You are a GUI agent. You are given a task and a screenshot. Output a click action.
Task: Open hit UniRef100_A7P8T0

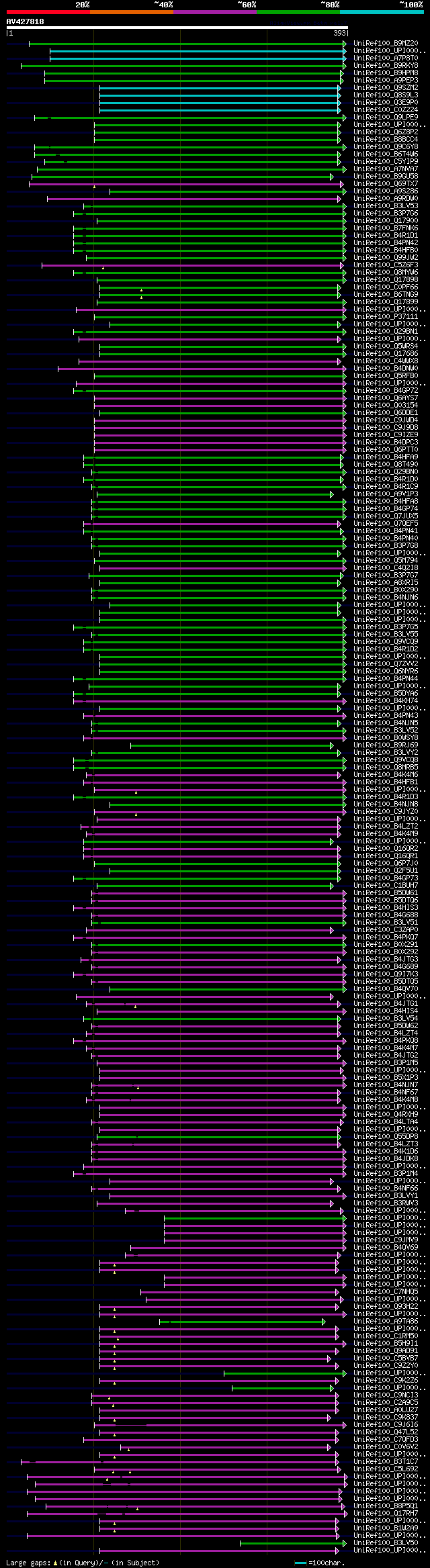click(x=386, y=58)
